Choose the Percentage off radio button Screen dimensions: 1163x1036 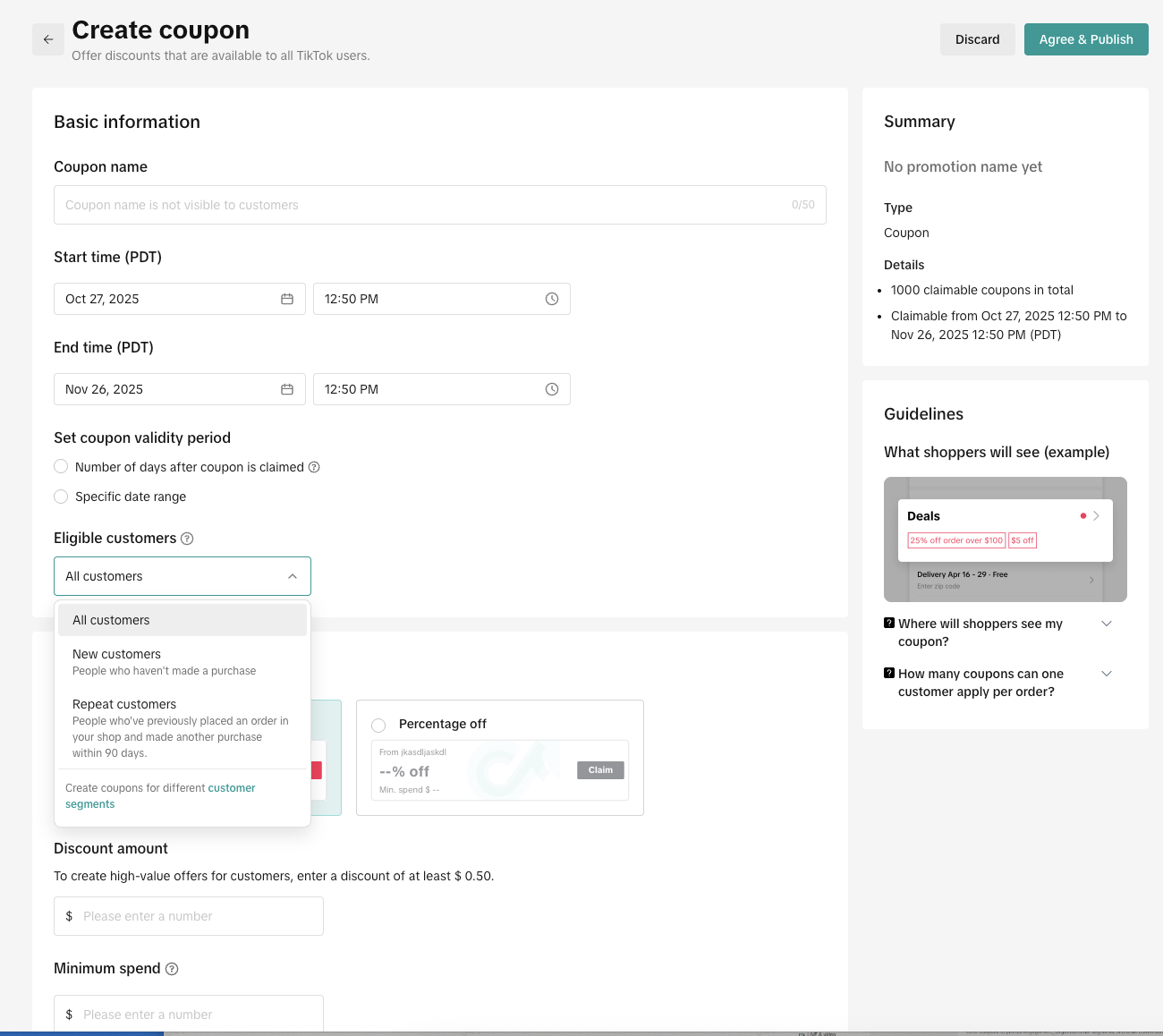[x=378, y=725]
